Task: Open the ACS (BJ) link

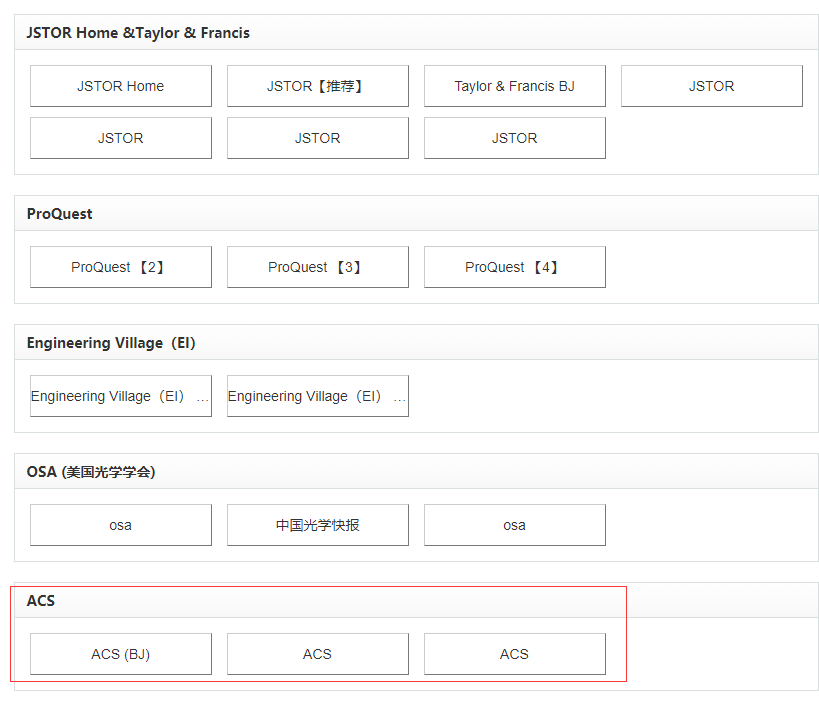Action: tap(121, 654)
